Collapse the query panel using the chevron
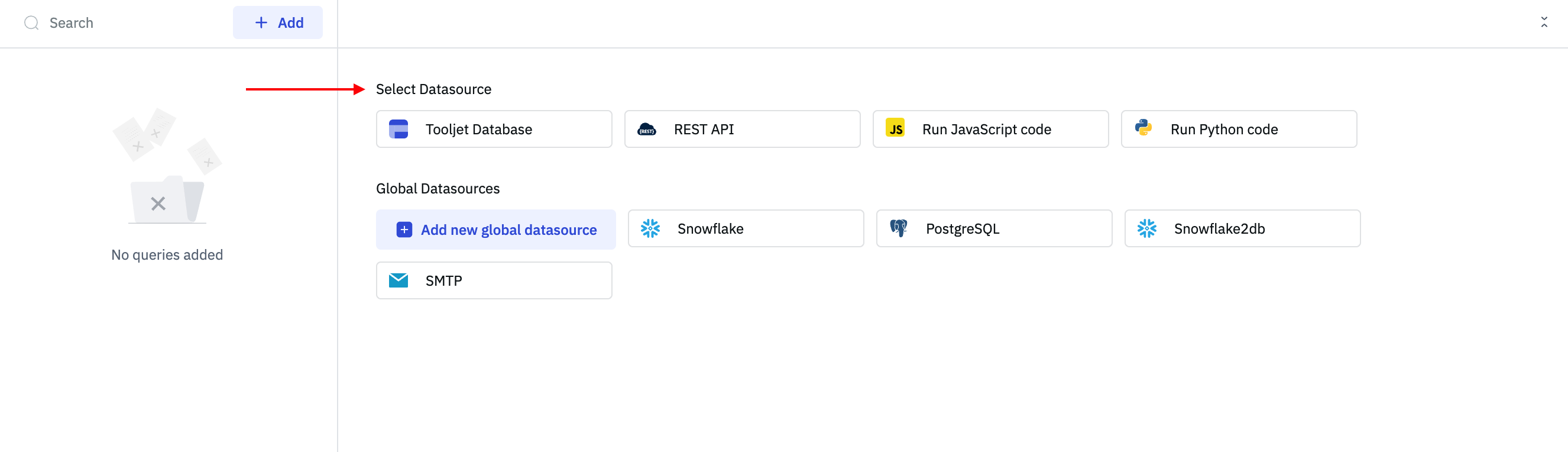Viewport: 1568px width, 452px height. coord(1544,22)
